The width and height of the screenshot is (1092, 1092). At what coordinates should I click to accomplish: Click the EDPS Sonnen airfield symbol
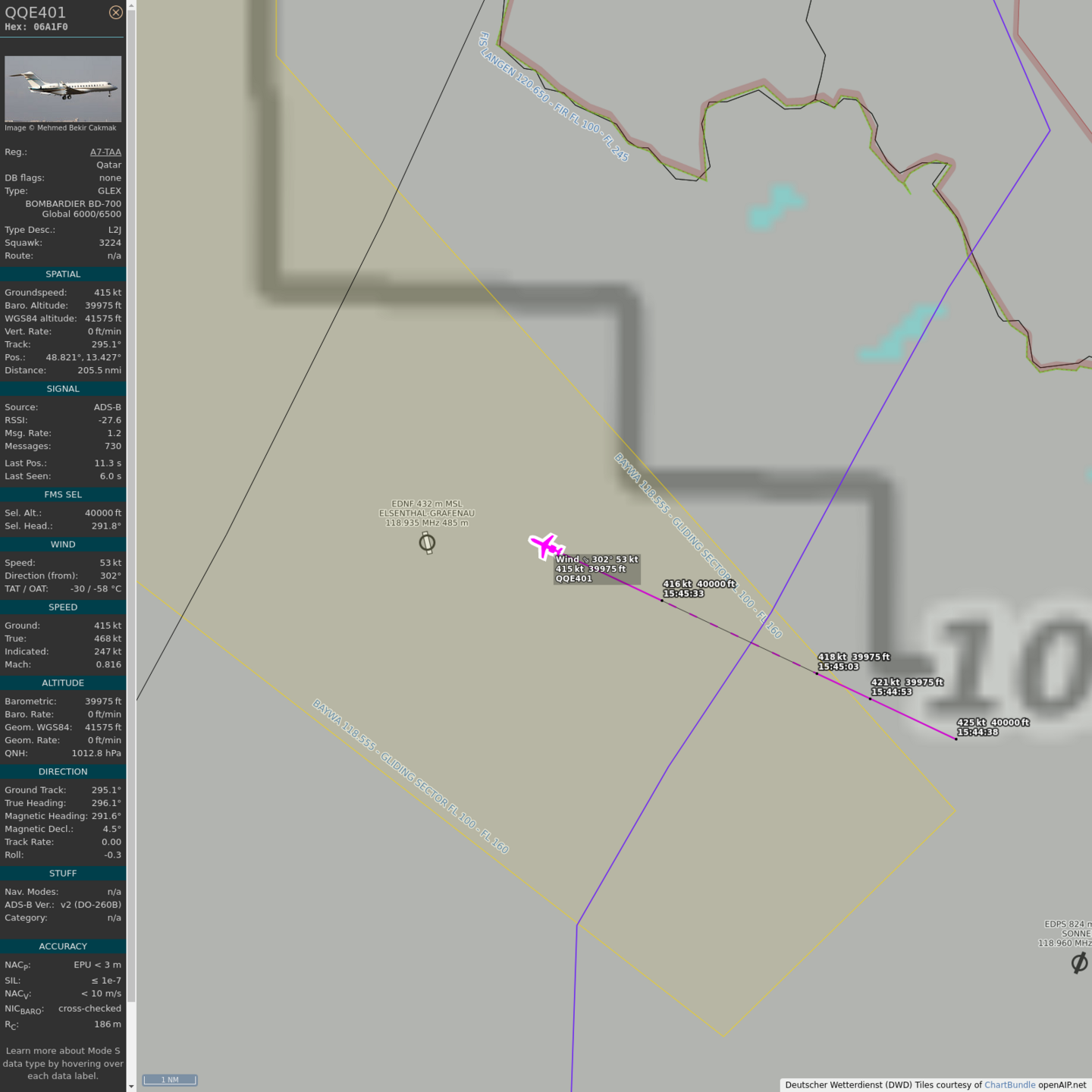1079,963
